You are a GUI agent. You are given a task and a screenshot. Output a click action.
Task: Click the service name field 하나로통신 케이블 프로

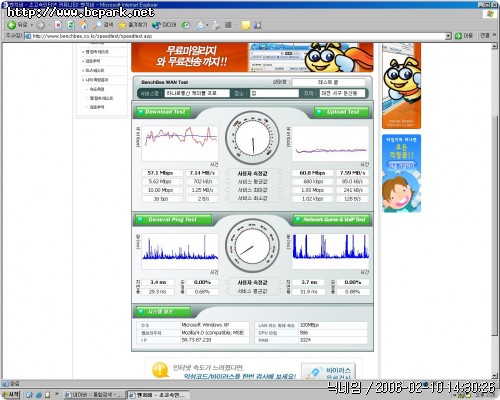click(x=197, y=93)
